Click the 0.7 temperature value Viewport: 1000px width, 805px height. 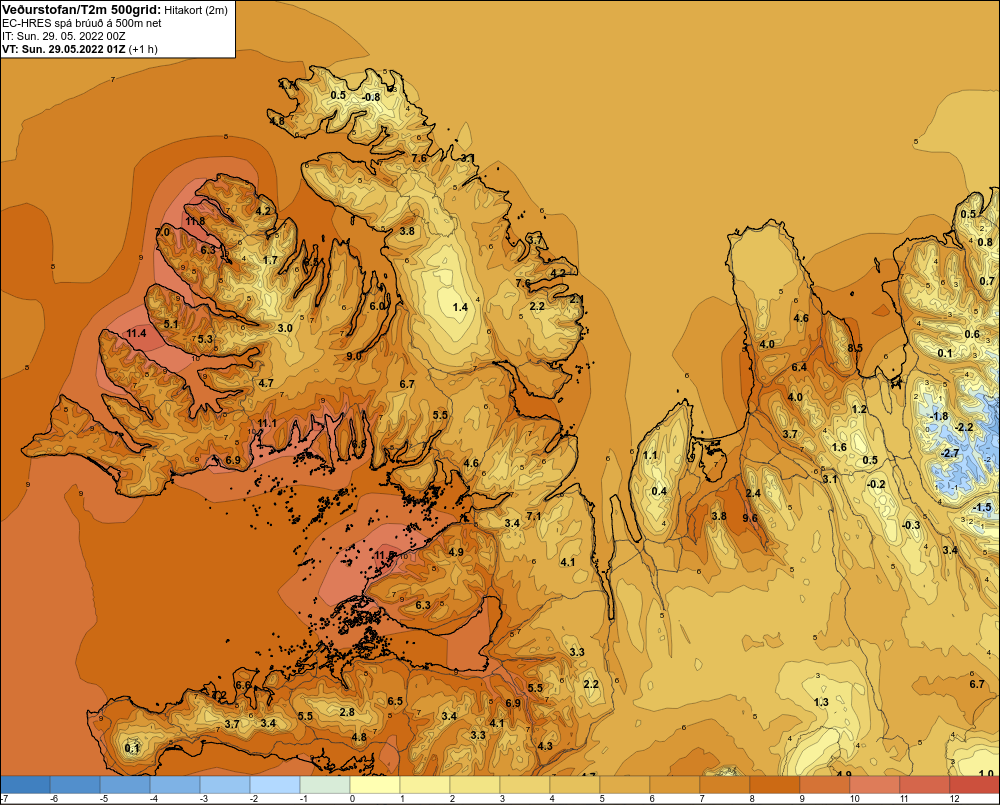[x=987, y=281]
